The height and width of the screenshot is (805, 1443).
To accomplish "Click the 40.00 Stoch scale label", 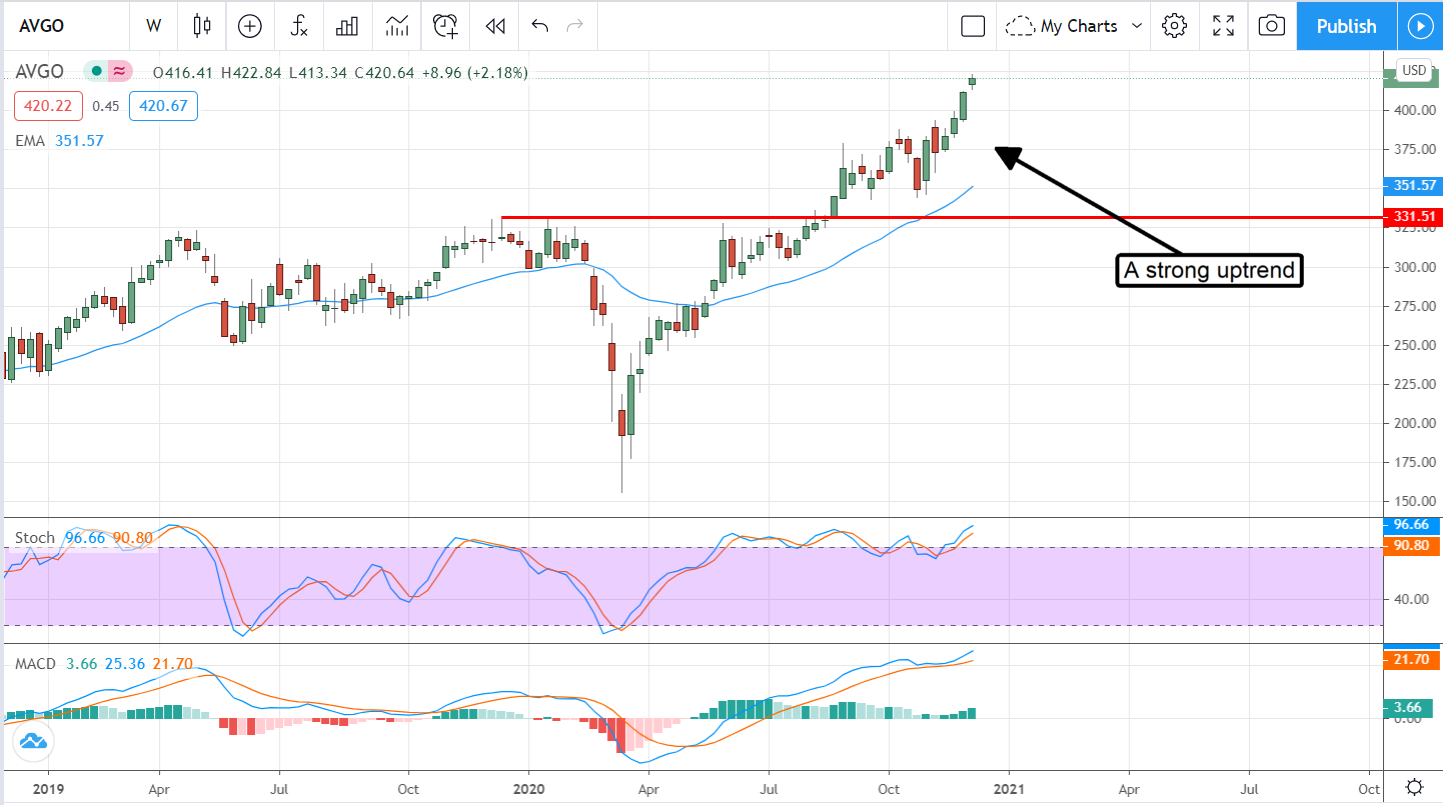I will tap(1414, 599).
